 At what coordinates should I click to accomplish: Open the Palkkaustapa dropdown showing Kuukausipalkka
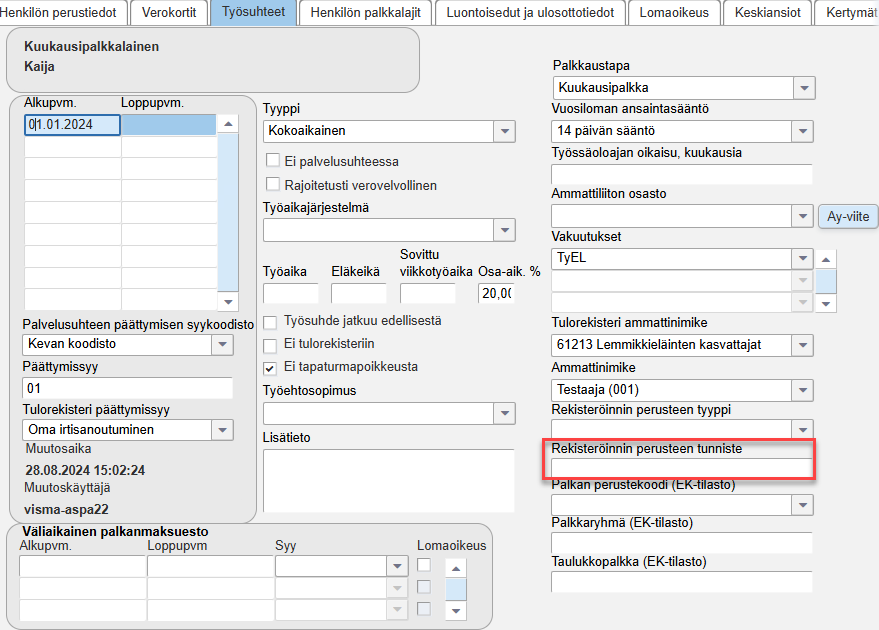803,87
